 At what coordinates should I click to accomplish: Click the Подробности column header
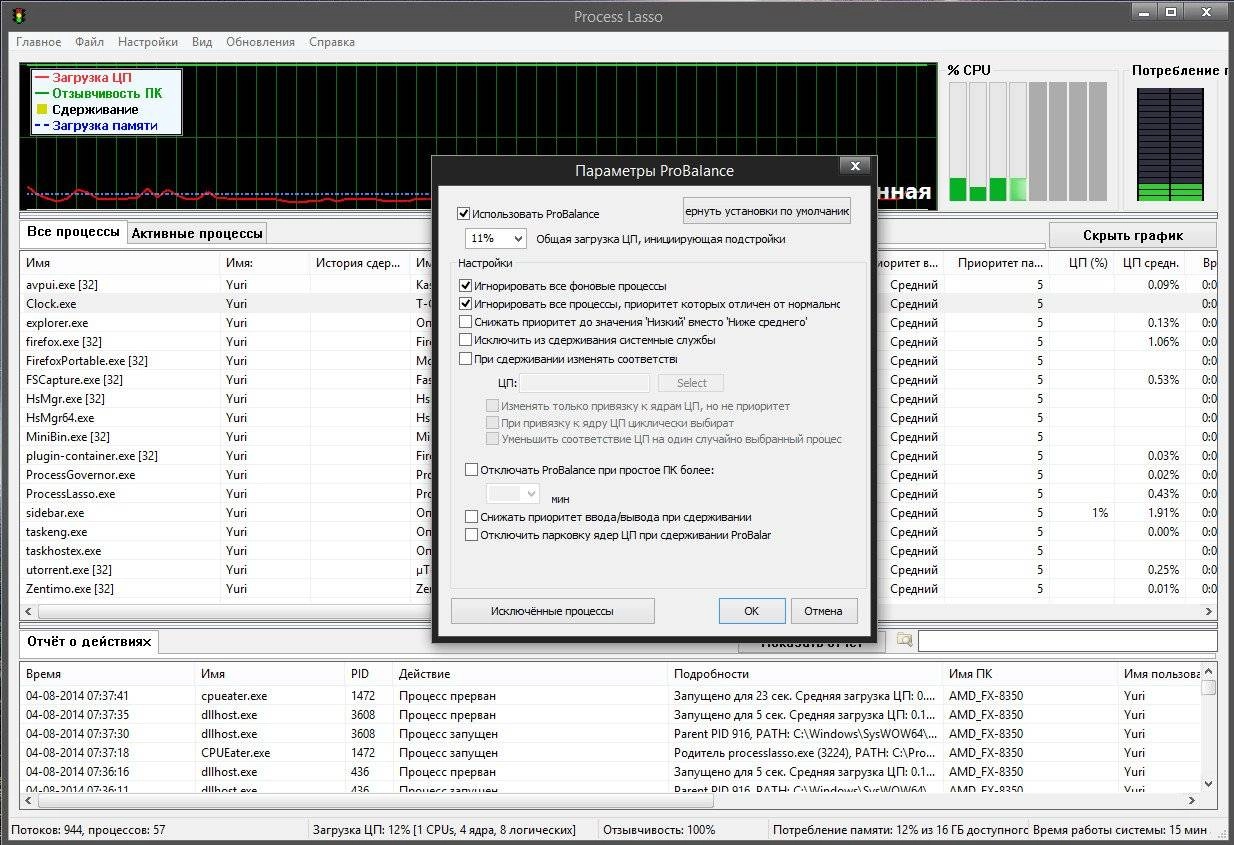point(805,674)
